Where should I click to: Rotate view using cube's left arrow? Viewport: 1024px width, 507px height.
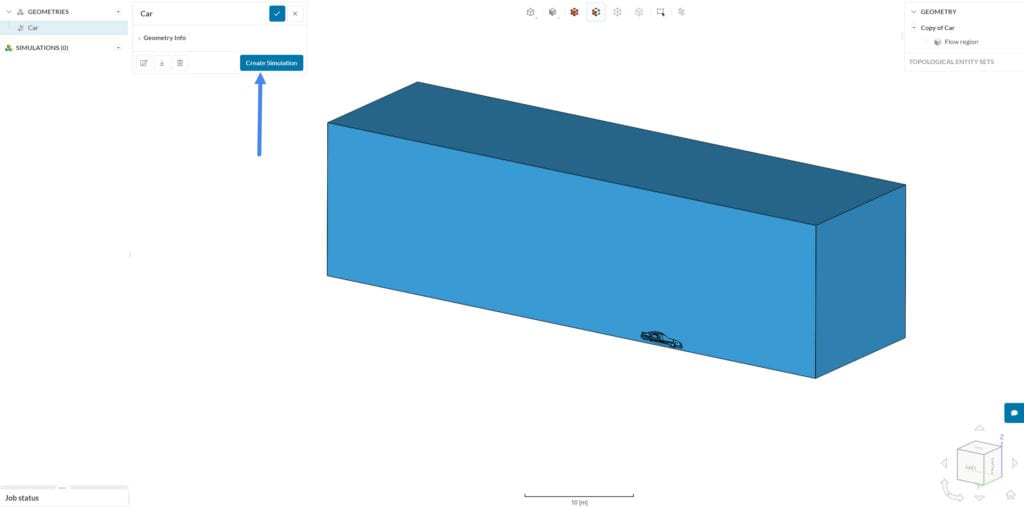944,463
